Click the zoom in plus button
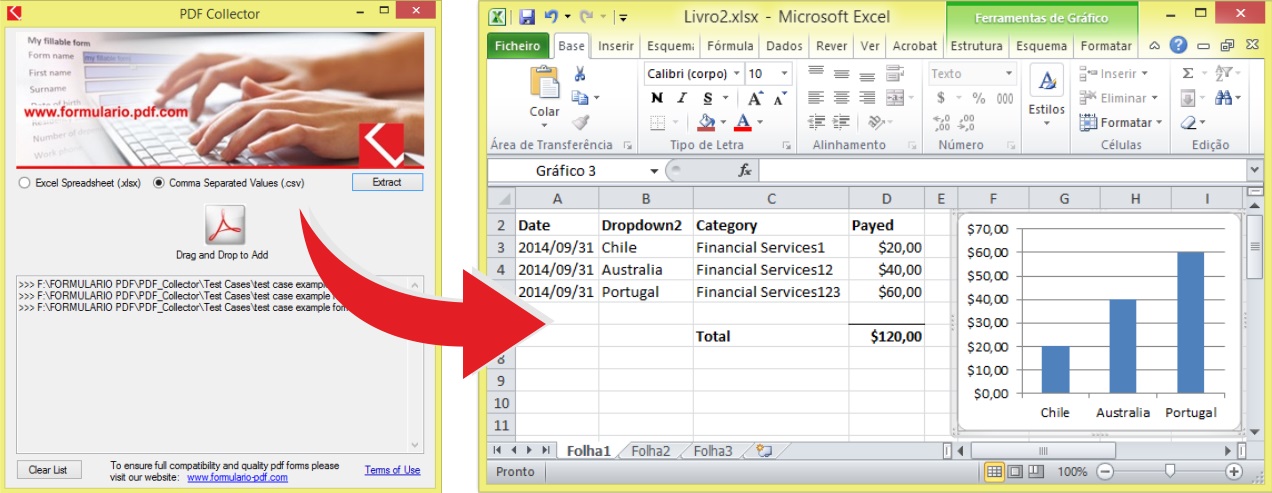This screenshot has width=1272, height=493. point(1234,471)
